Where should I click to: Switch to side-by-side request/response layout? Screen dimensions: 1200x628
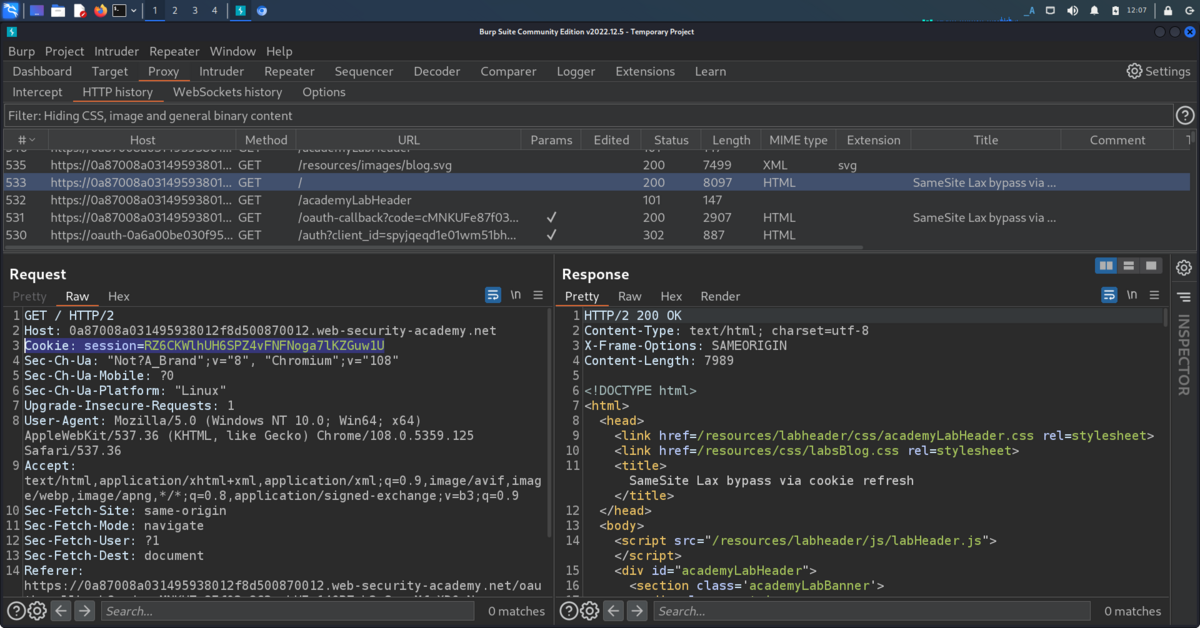pyautogui.click(x=1106, y=265)
